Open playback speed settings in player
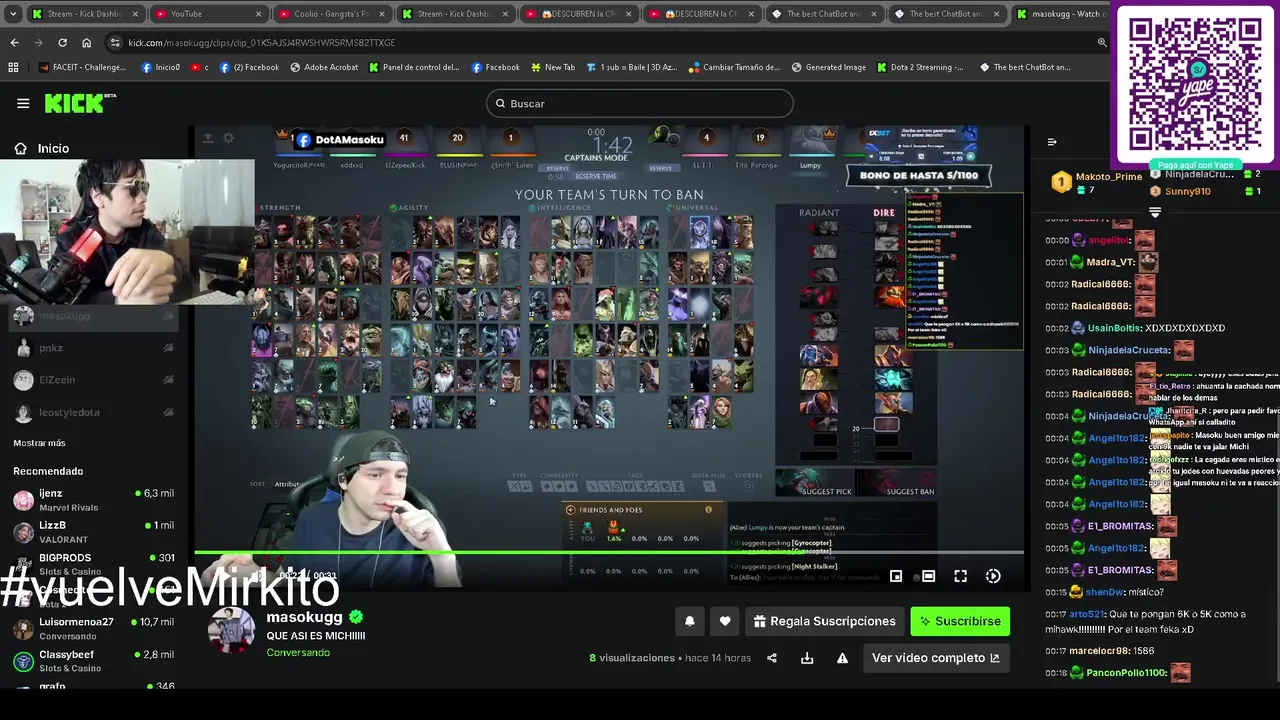The width and height of the screenshot is (1280, 720). pyautogui.click(x=993, y=576)
